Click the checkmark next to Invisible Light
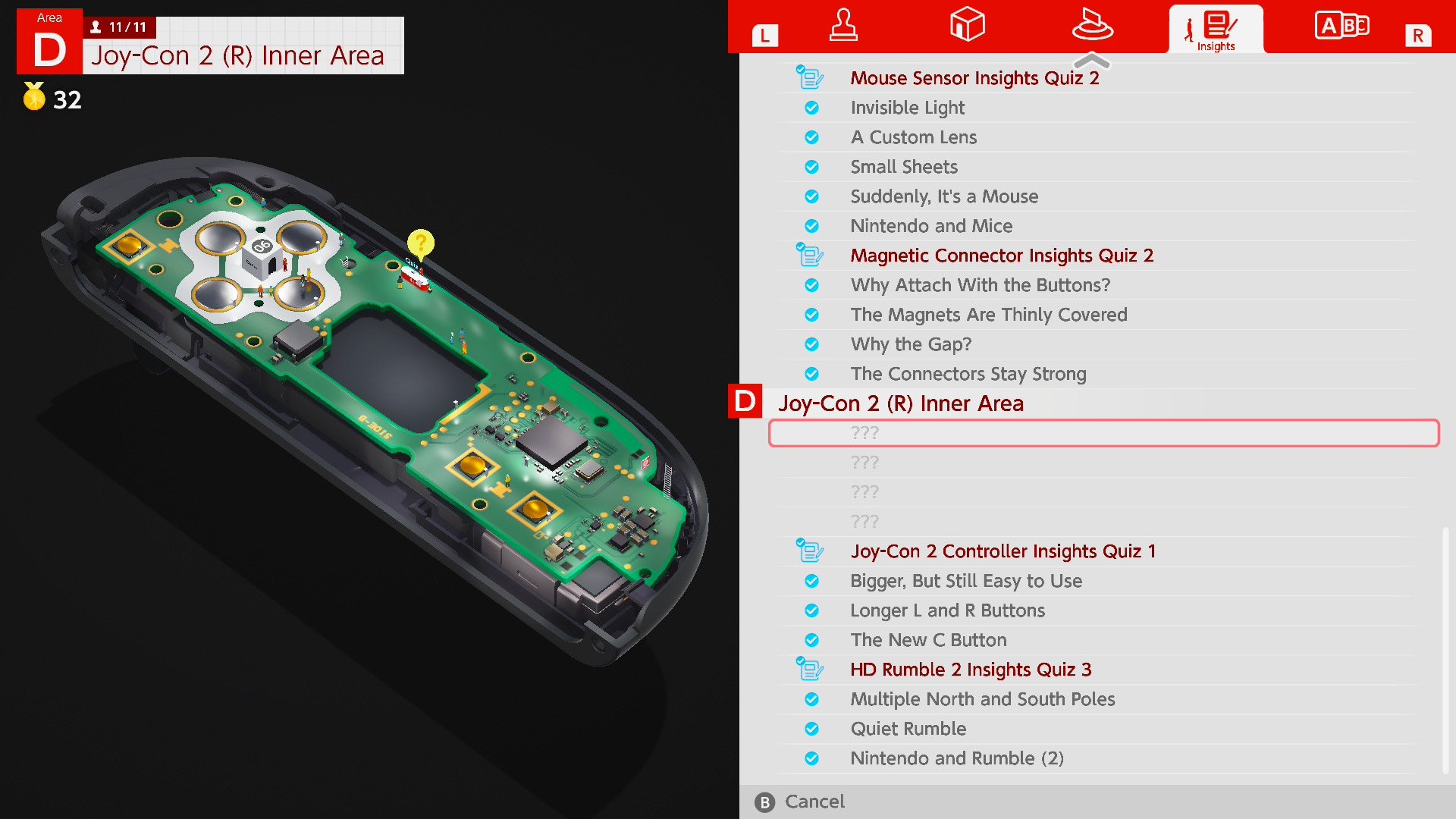The height and width of the screenshot is (819, 1456). 811,108
